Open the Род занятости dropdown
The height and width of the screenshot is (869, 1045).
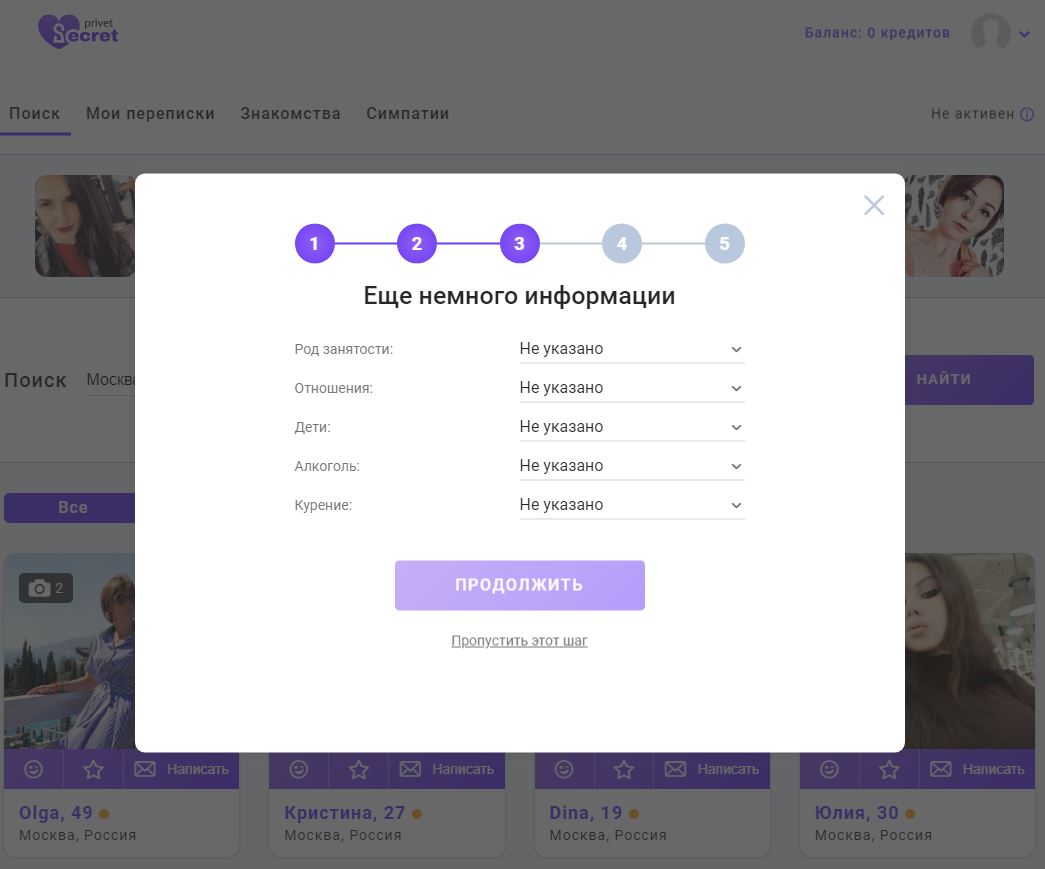click(x=632, y=349)
